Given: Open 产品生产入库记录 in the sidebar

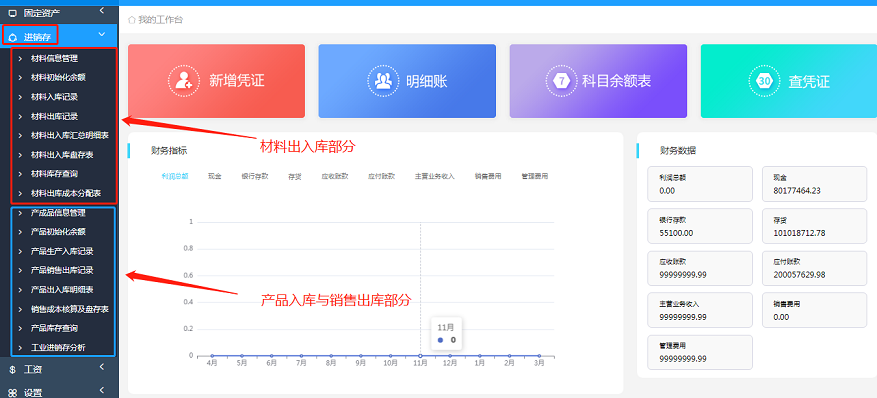Looking at the screenshot, I should pyautogui.click(x=63, y=251).
